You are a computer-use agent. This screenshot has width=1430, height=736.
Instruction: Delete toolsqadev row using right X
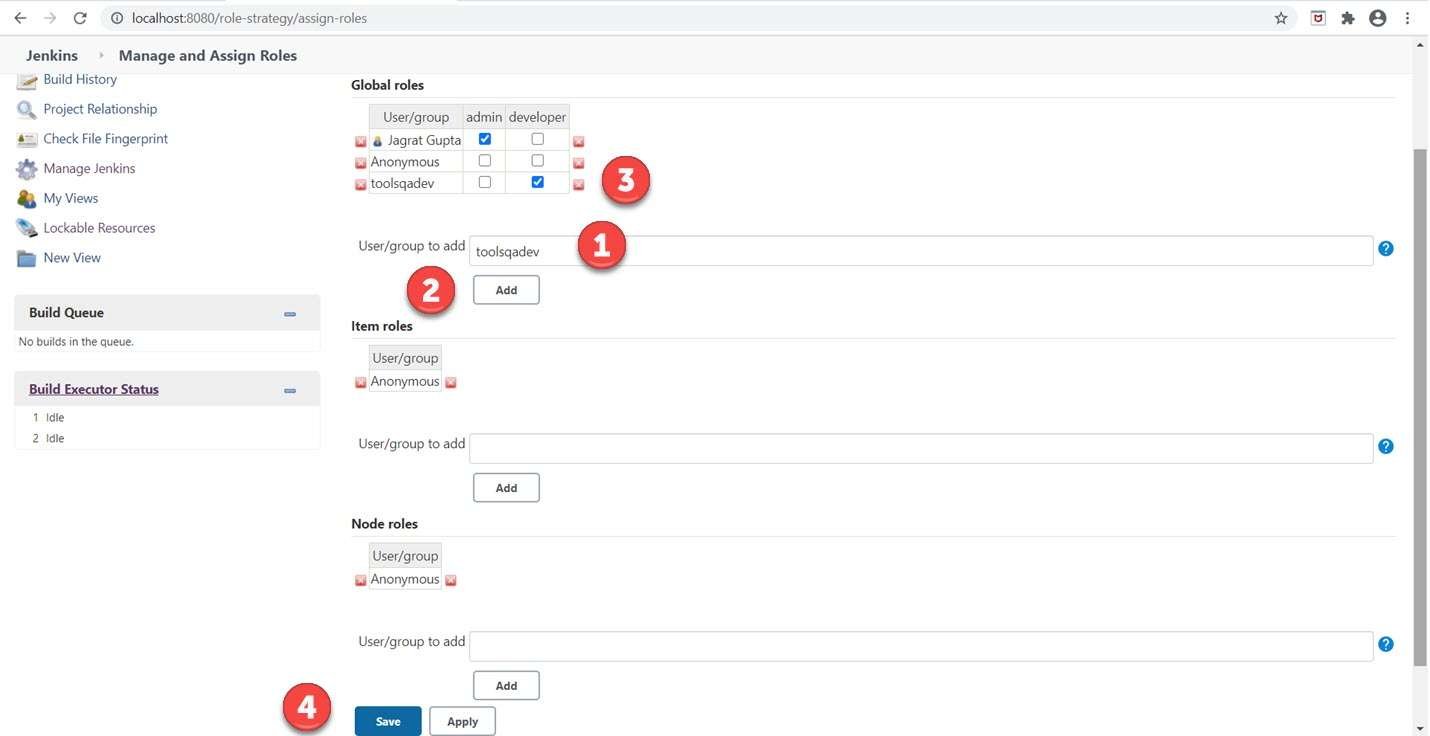coord(578,185)
